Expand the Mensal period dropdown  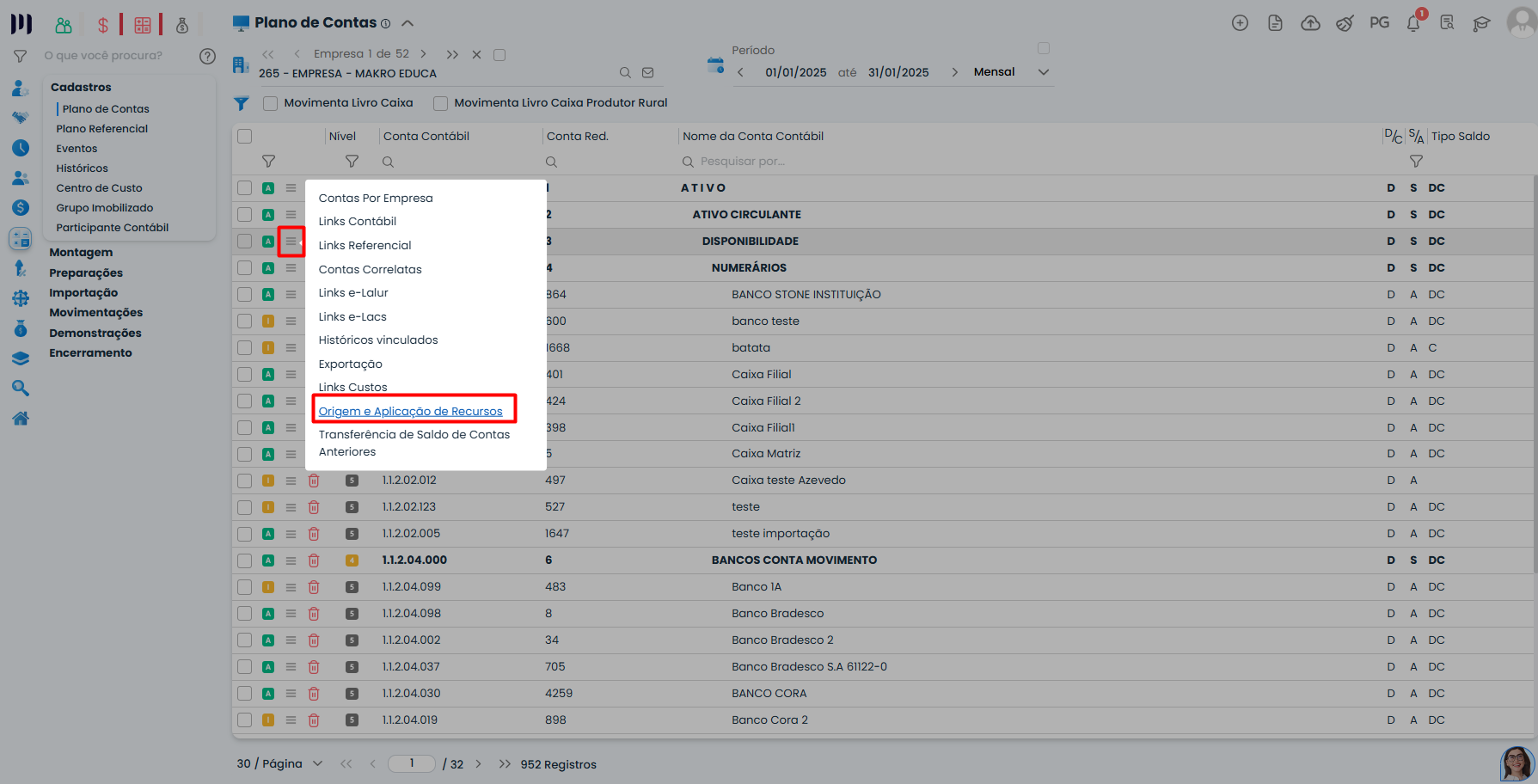(x=1043, y=72)
